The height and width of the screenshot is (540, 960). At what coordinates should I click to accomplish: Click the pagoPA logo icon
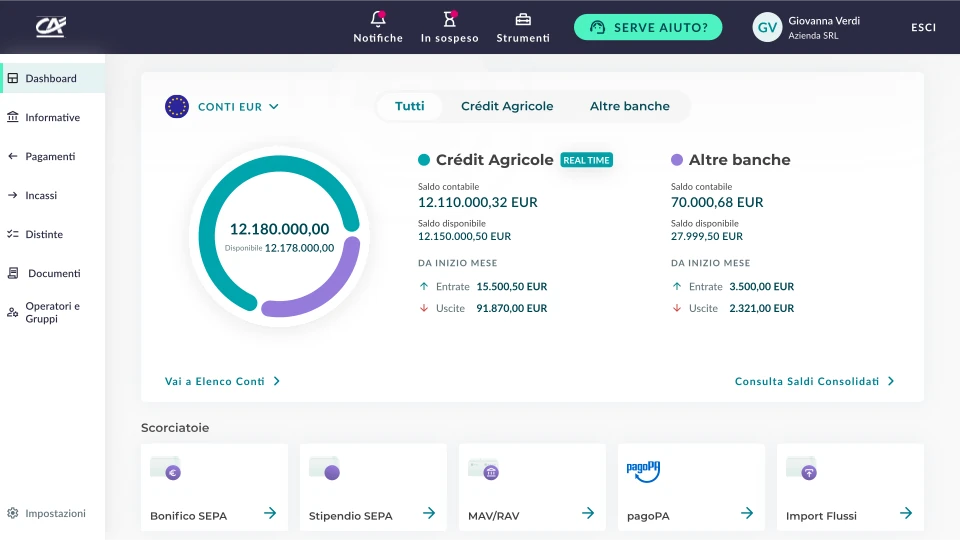(x=643, y=471)
